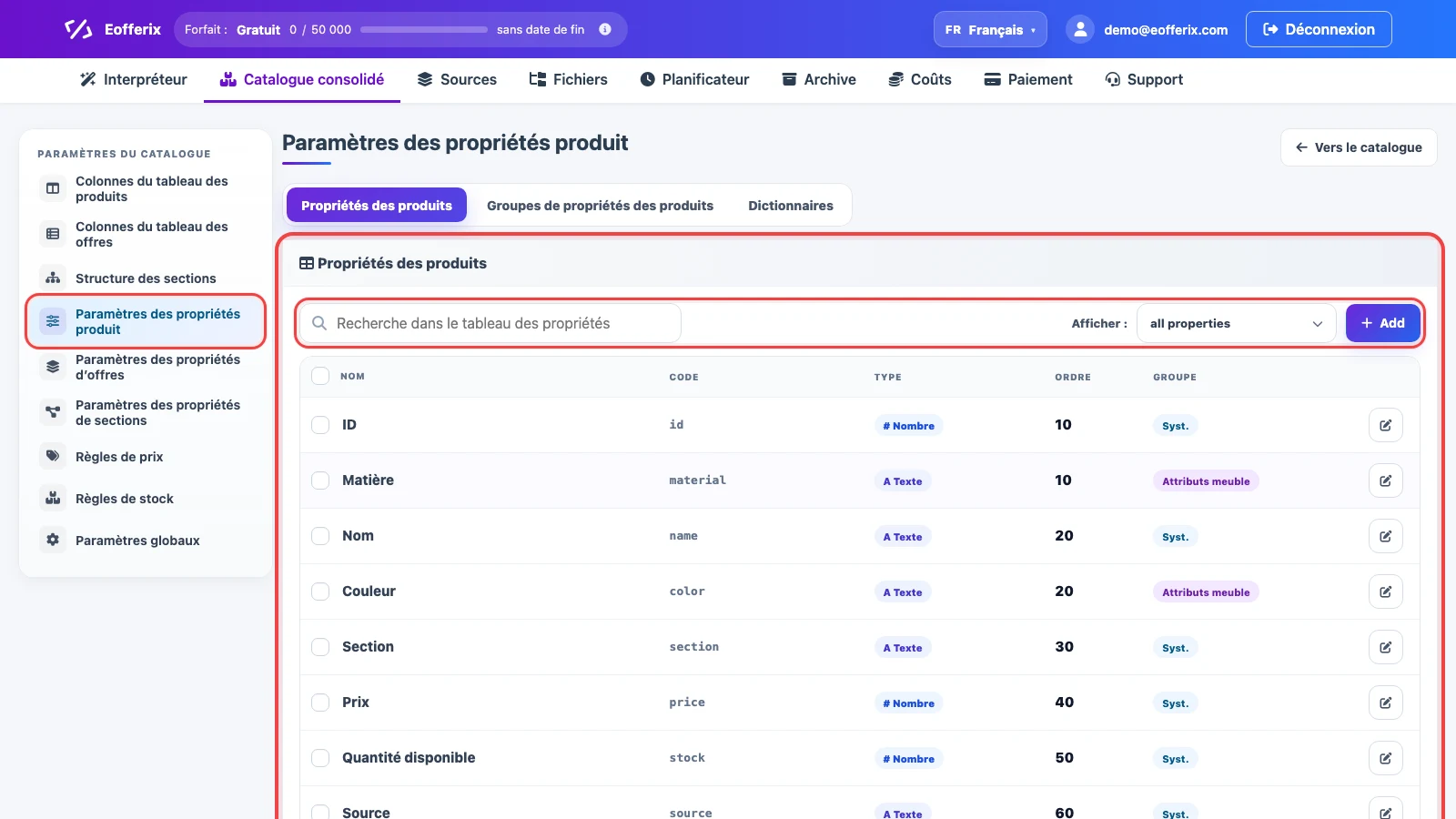Open the Planificateur menu
This screenshot has width=1456, height=819.
(694, 79)
